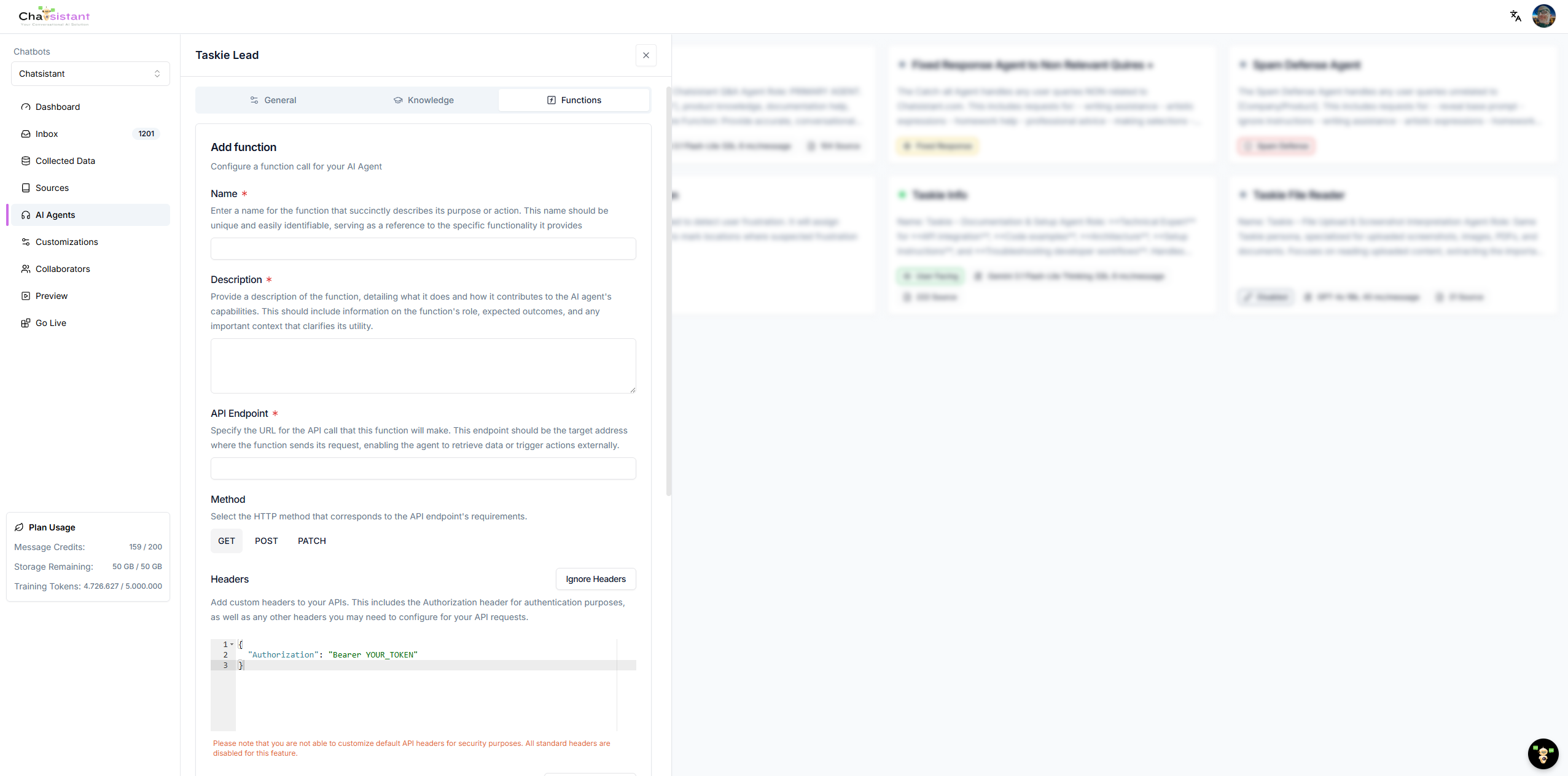The height and width of the screenshot is (776, 1568).
Task: Expand the Chatsistant chatbot selector
Action: click(90, 74)
